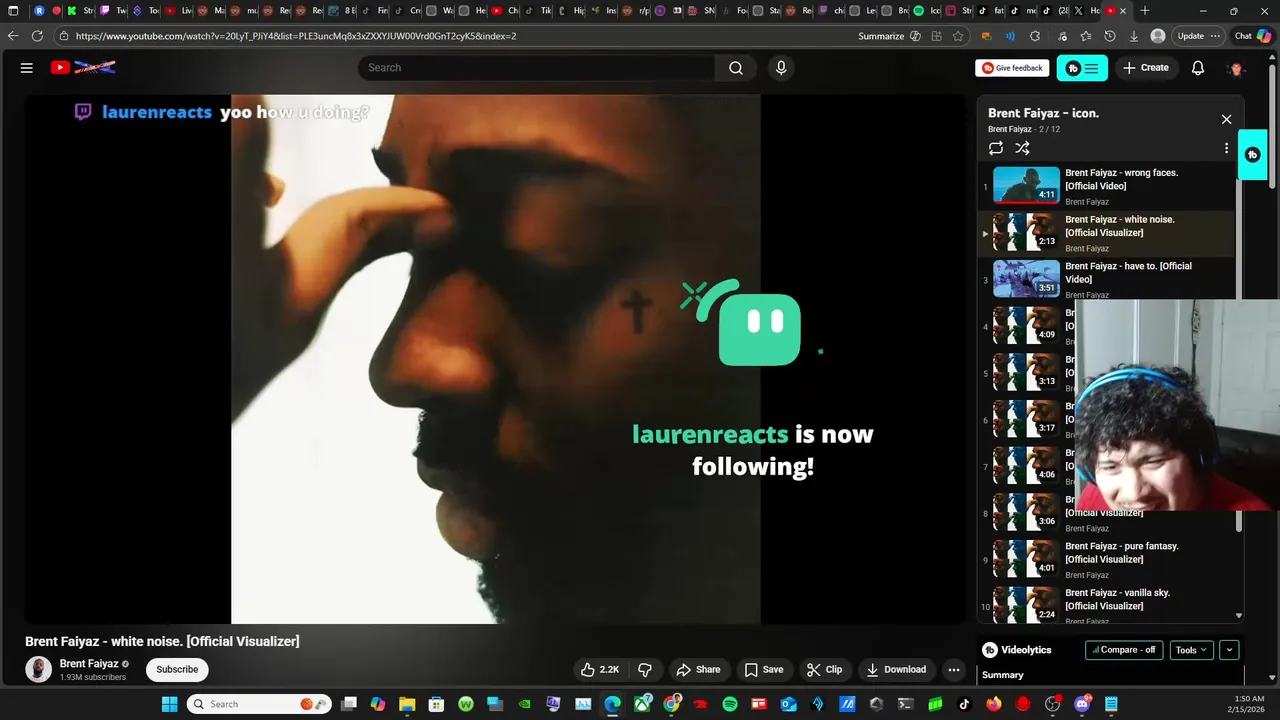The width and height of the screenshot is (1280, 720).
Task: Dislike the video
Action: coord(645,670)
